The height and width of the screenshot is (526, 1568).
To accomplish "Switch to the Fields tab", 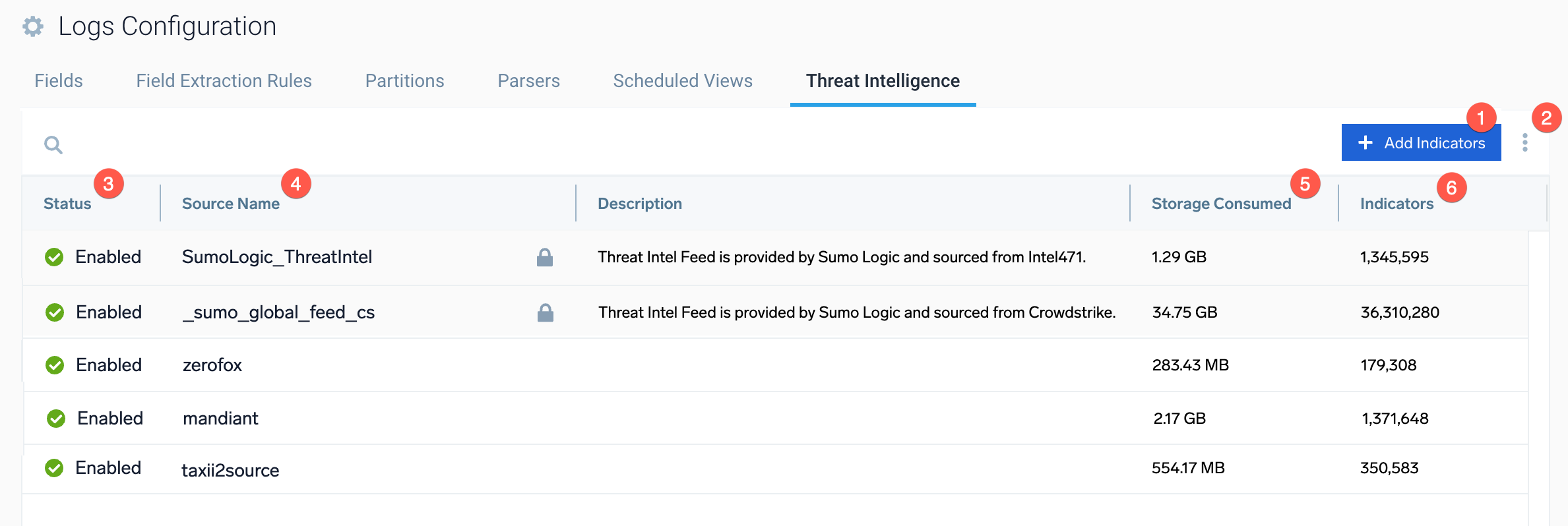I will [x=59, y=81].
